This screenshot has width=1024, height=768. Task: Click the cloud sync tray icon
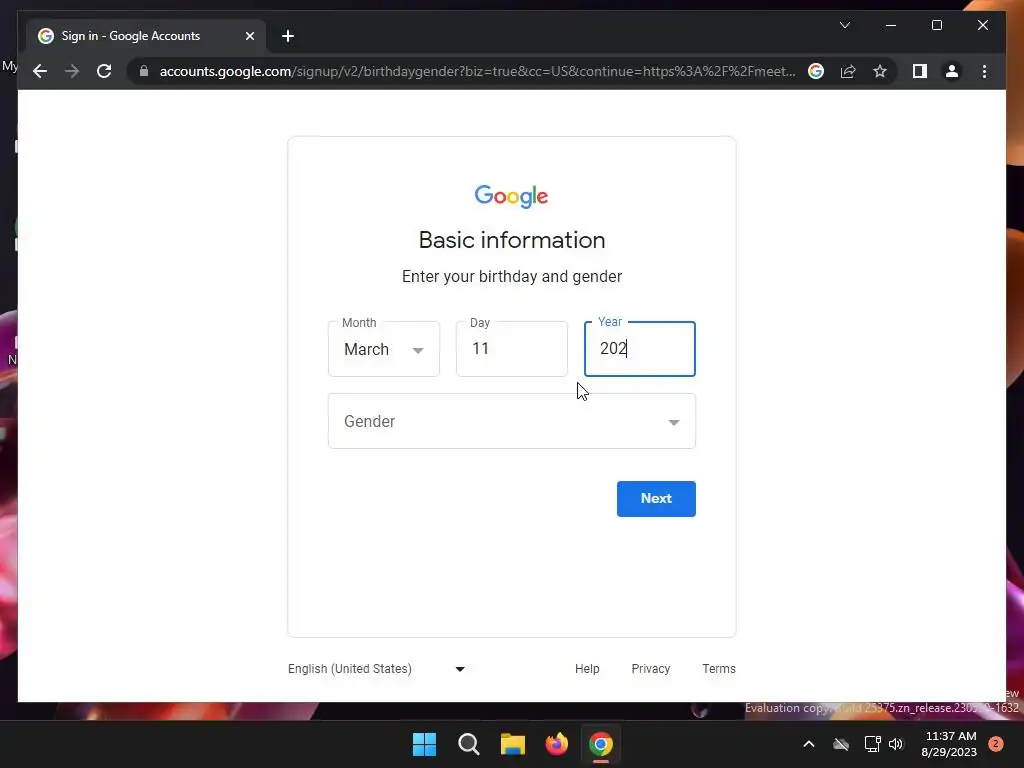841,744
